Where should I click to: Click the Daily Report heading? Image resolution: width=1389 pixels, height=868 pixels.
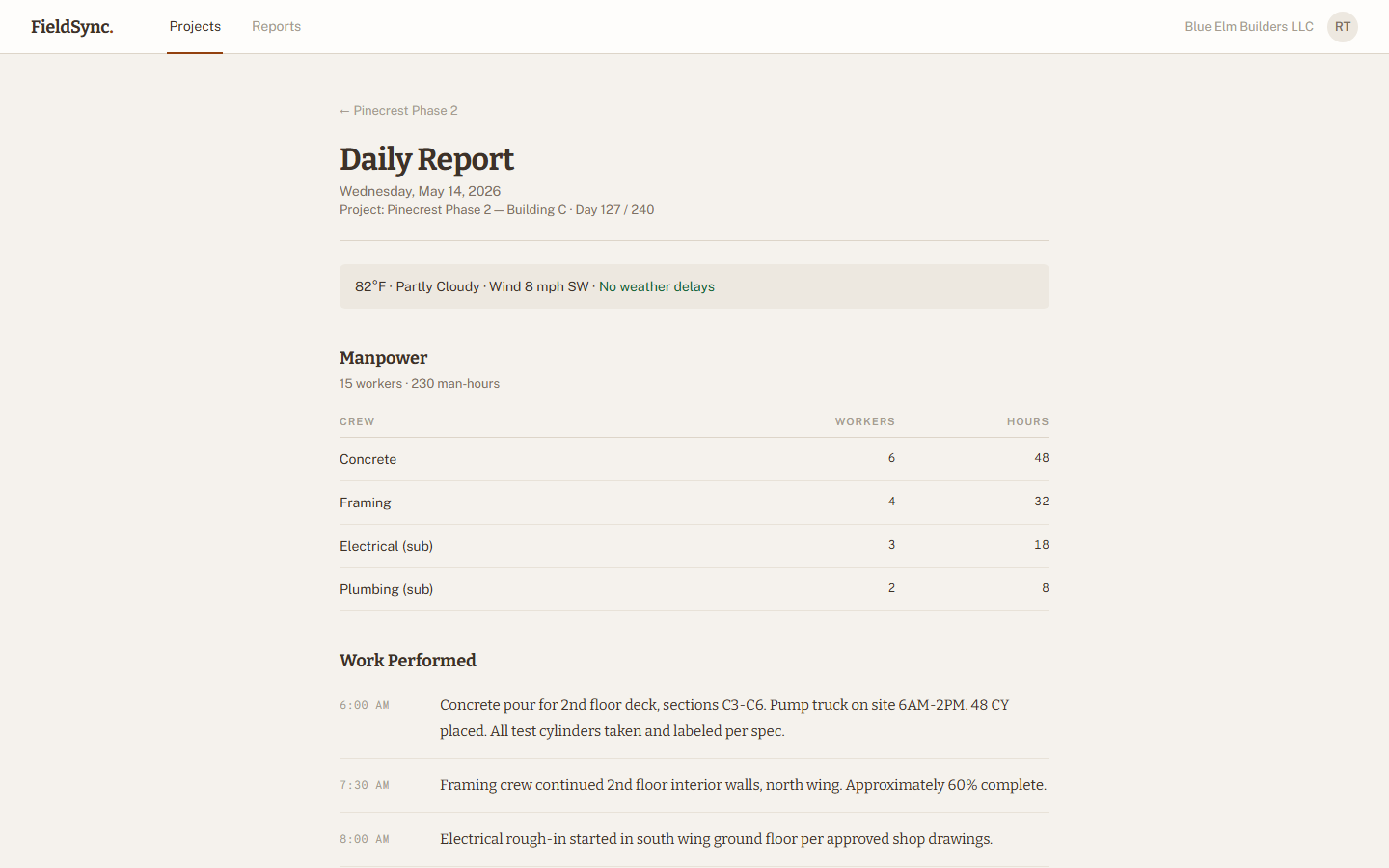[x=426, y=159]
